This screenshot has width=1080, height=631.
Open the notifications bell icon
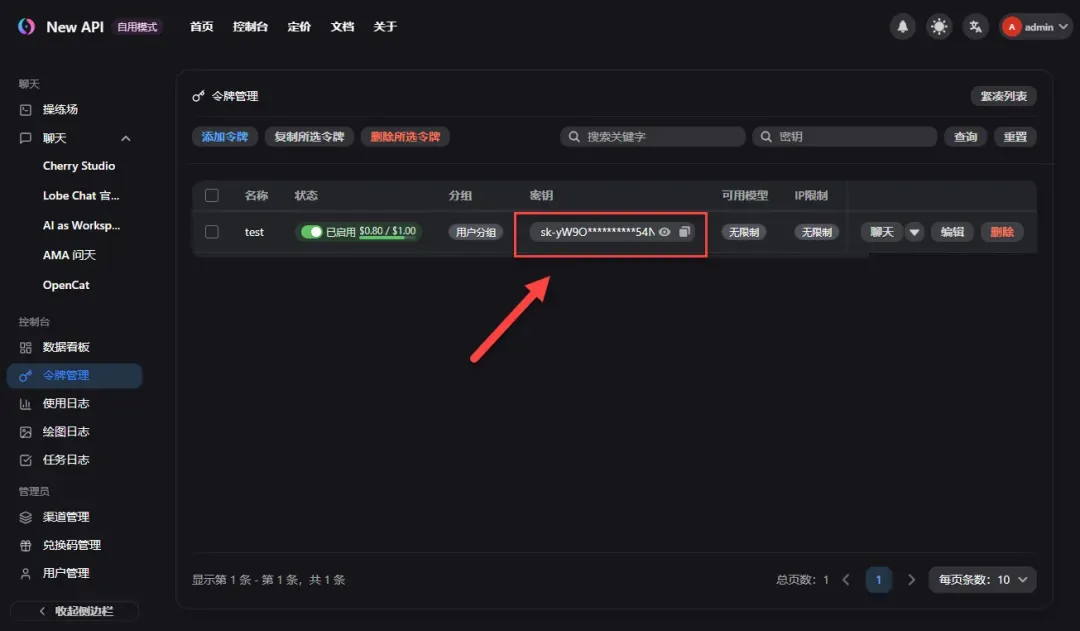[x=902, y=26]
